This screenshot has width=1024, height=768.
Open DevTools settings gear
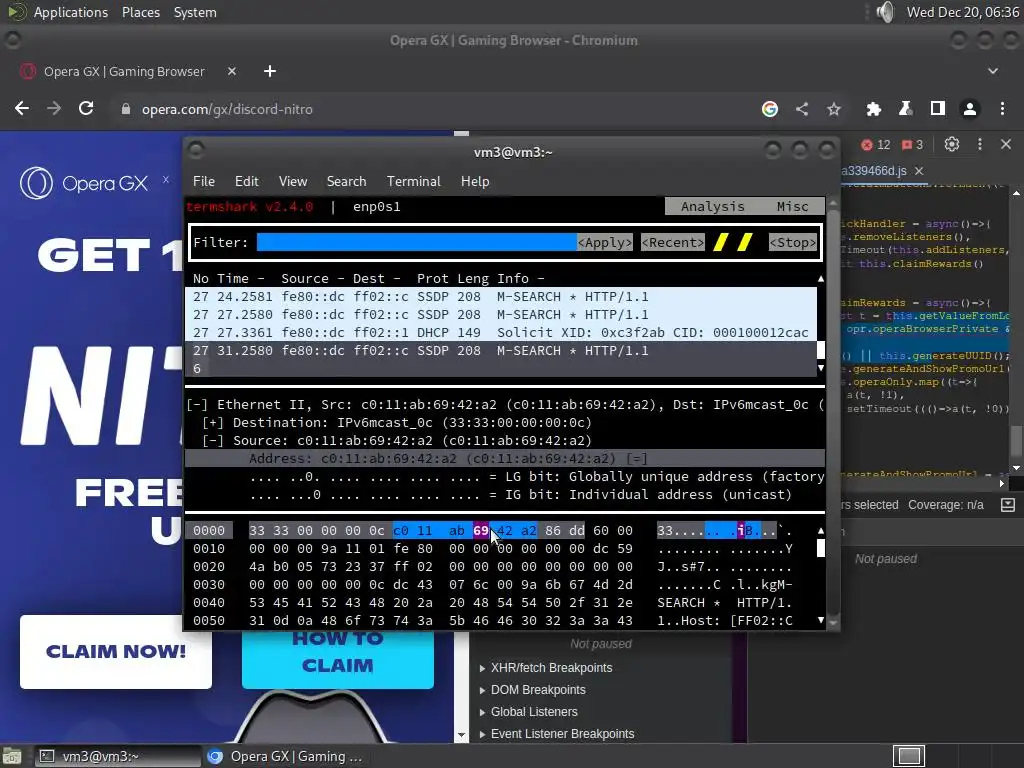952,144
